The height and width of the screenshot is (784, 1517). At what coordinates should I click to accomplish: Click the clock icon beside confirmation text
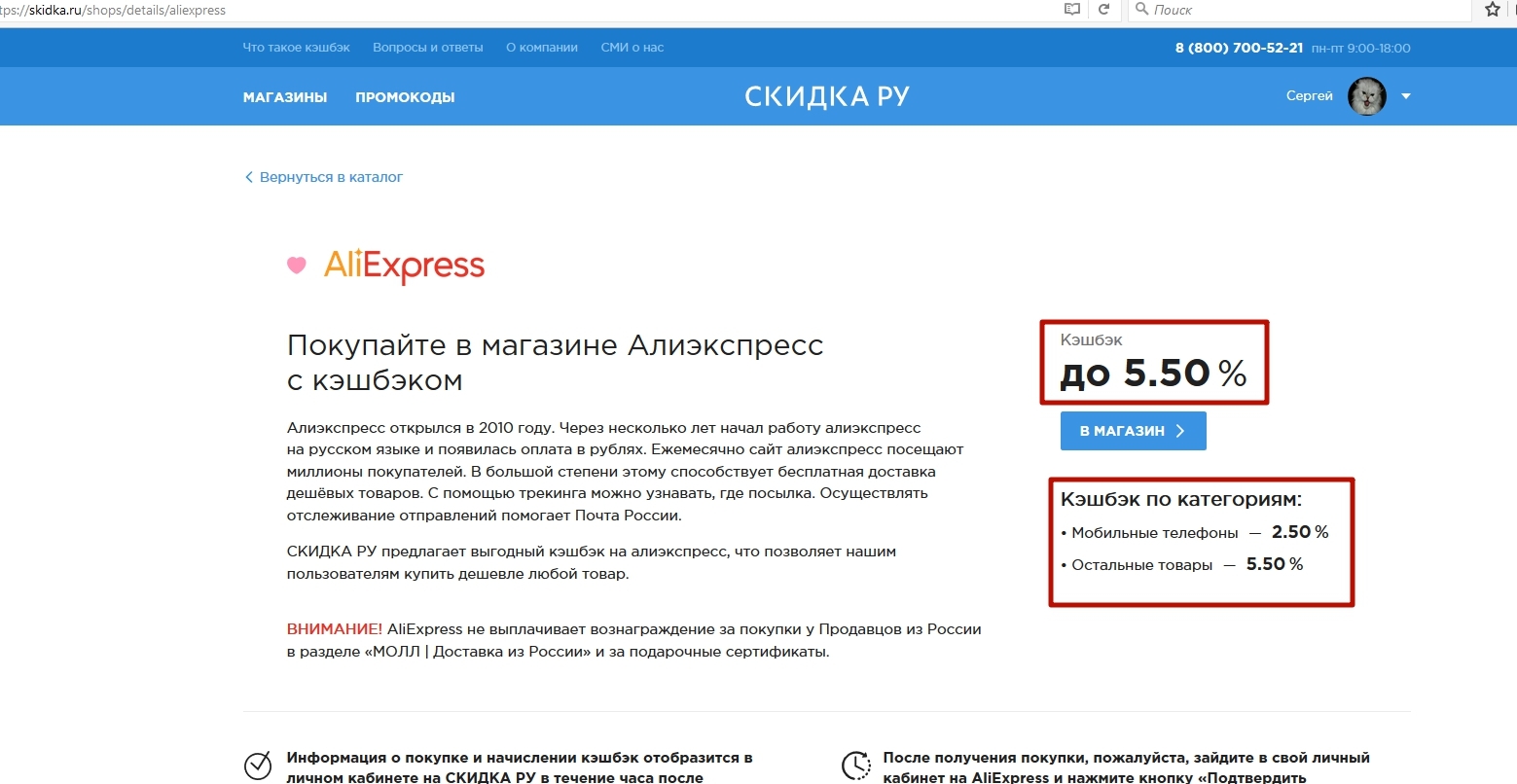855,766
